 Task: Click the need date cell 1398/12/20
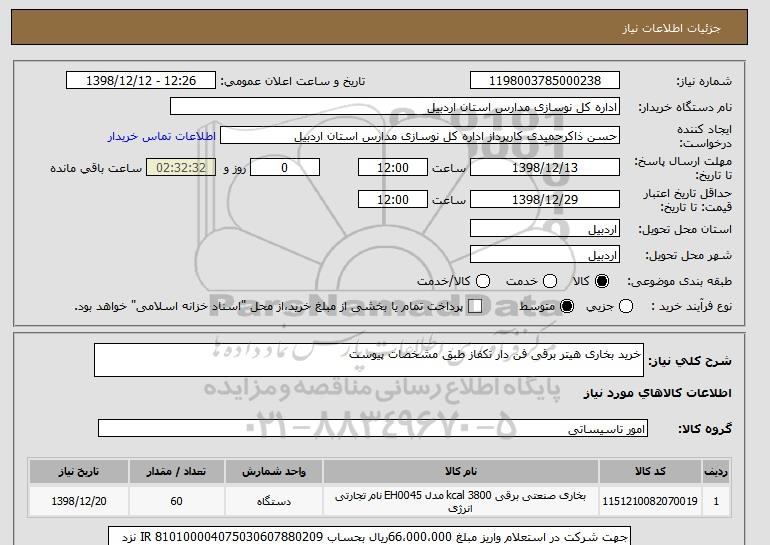pyautogui.click(x=79, y=501)
